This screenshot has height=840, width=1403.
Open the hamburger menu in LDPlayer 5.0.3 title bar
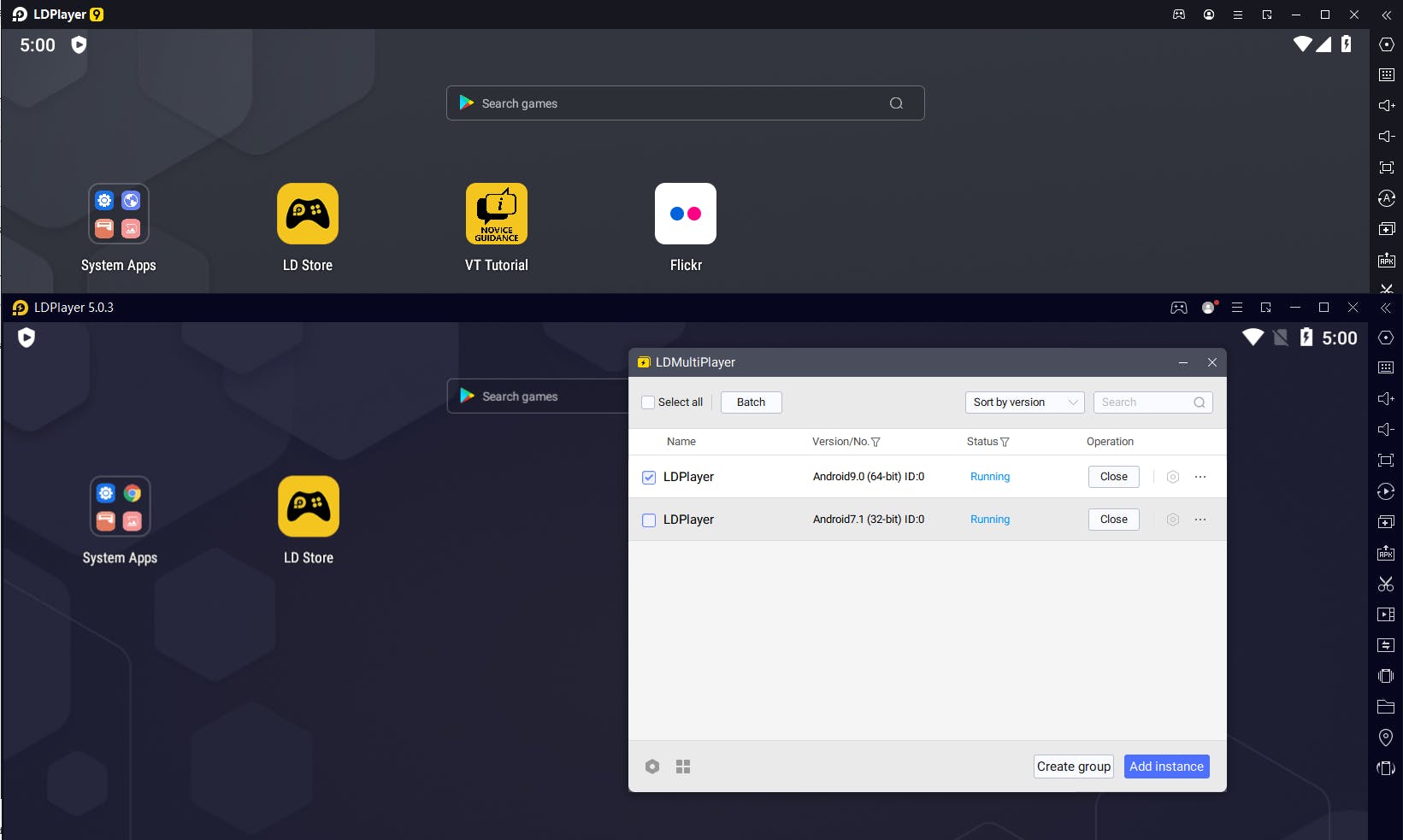[x=1237, y=308]
